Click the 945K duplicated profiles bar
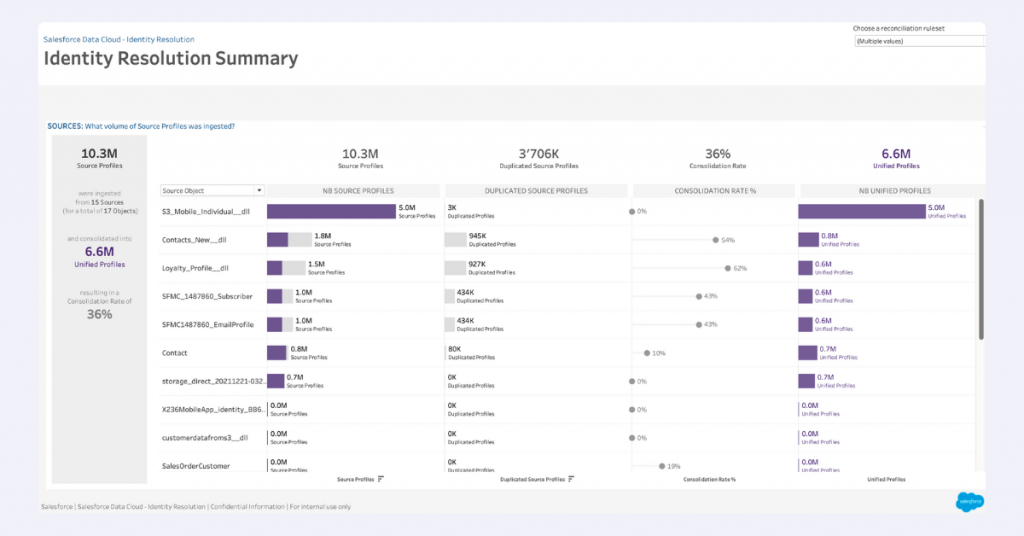 tap(455, 240)
